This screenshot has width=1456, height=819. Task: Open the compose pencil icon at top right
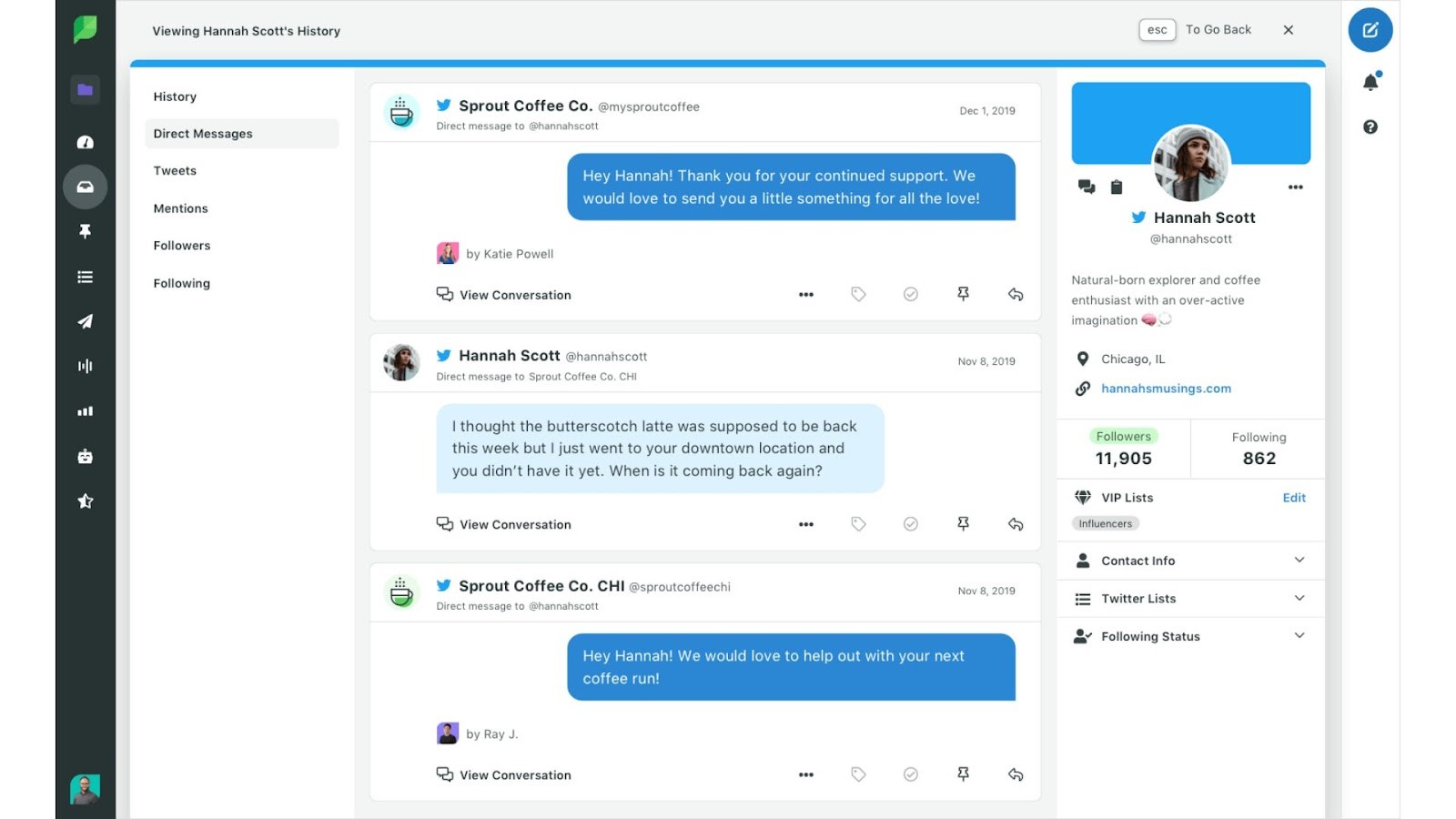[x=1370, y=30]
